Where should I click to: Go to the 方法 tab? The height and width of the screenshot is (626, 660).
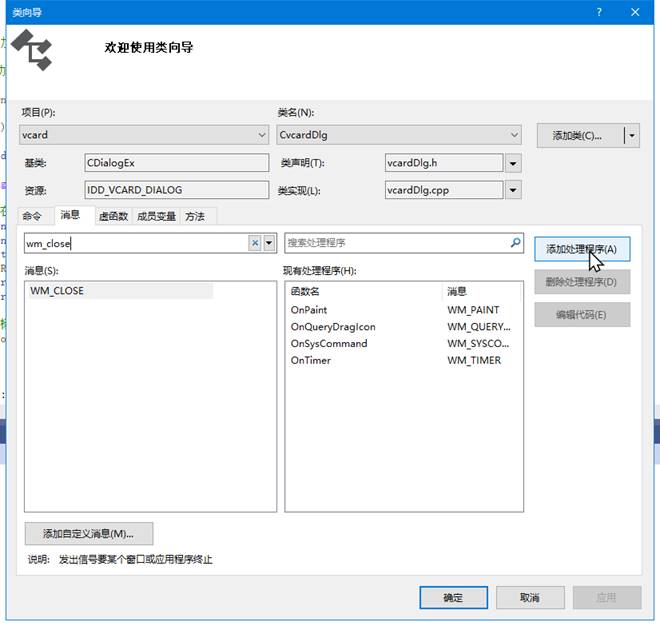pos(195,216)
